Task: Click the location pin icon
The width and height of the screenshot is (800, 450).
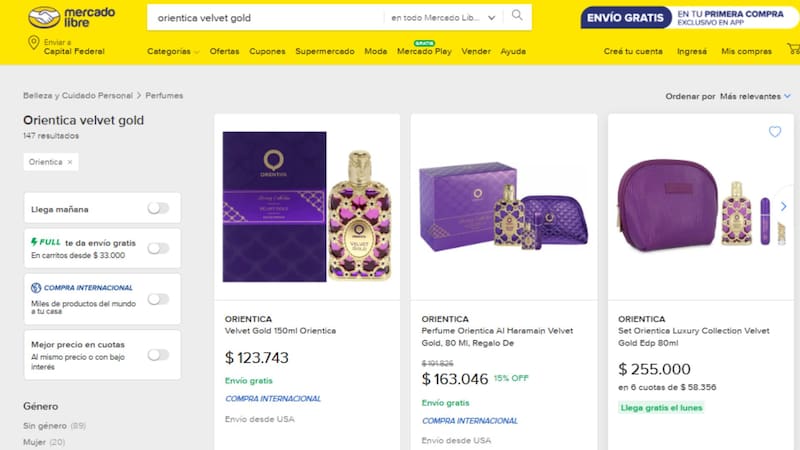Action: (34, 43)
